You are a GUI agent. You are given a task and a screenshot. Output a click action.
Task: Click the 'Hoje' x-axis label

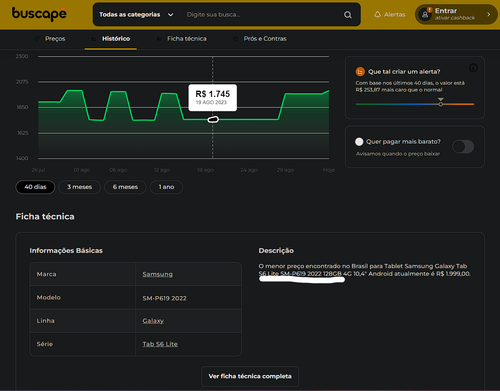click(x=329, y=170)
